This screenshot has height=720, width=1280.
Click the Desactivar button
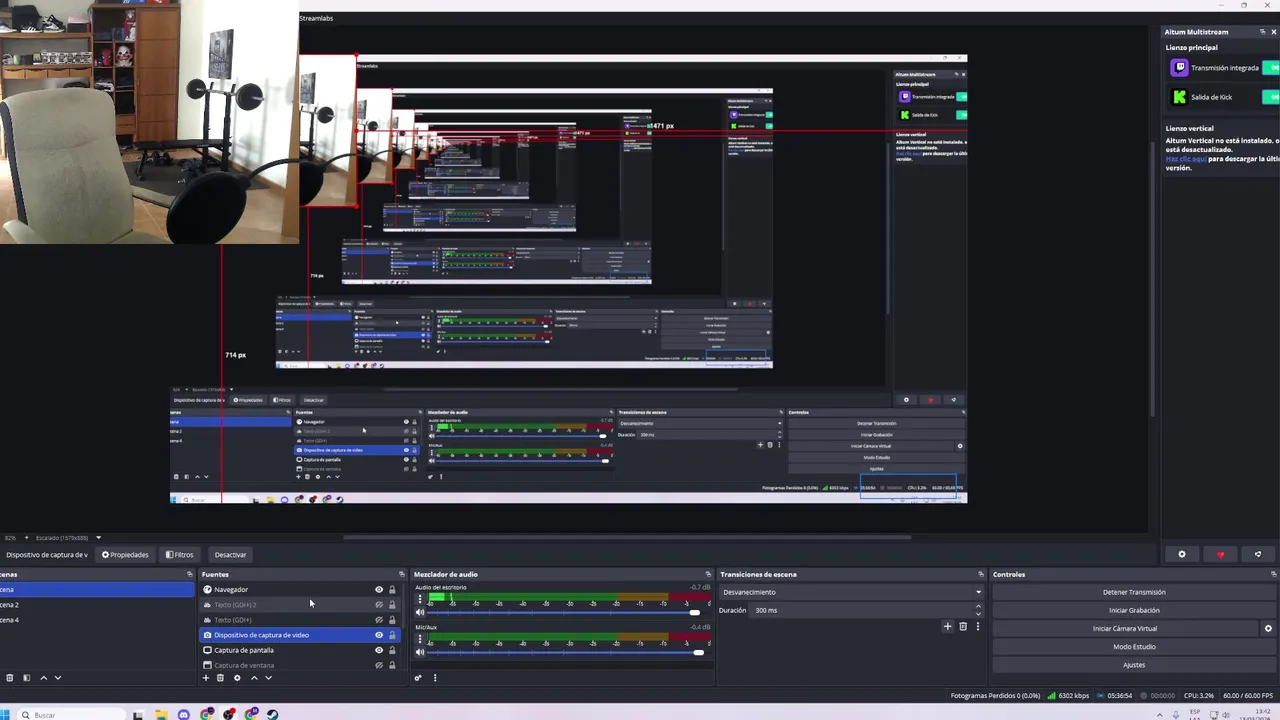pos(230,555)
